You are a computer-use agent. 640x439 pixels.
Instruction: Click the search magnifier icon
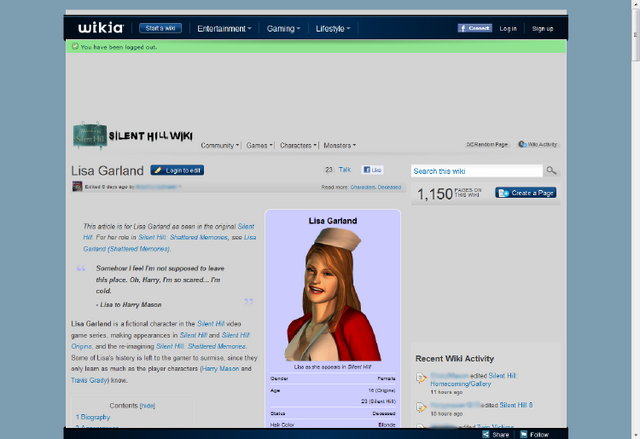[x=551, y=171]
